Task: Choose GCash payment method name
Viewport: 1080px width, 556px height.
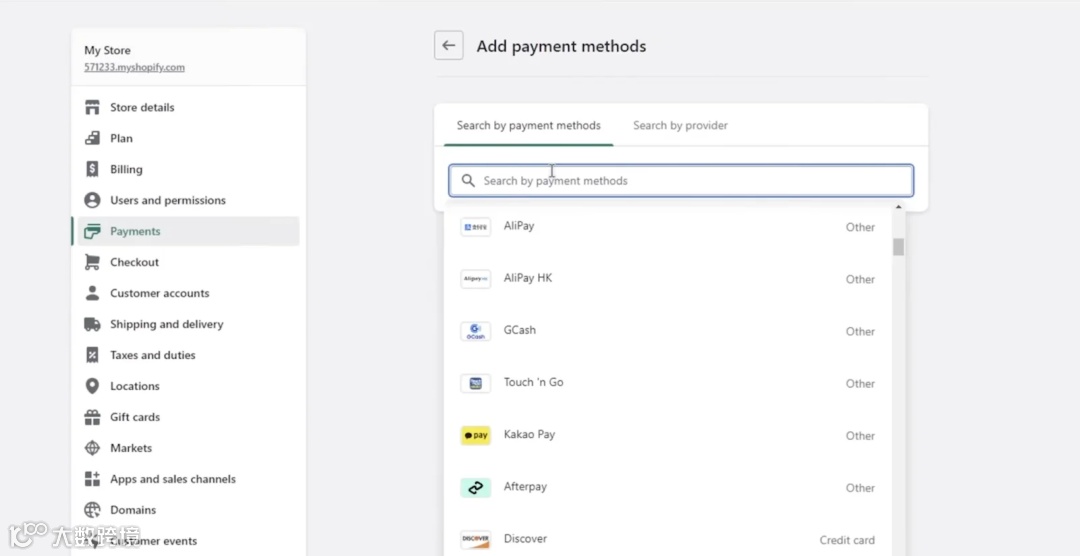Action: [x=519, y=330]
